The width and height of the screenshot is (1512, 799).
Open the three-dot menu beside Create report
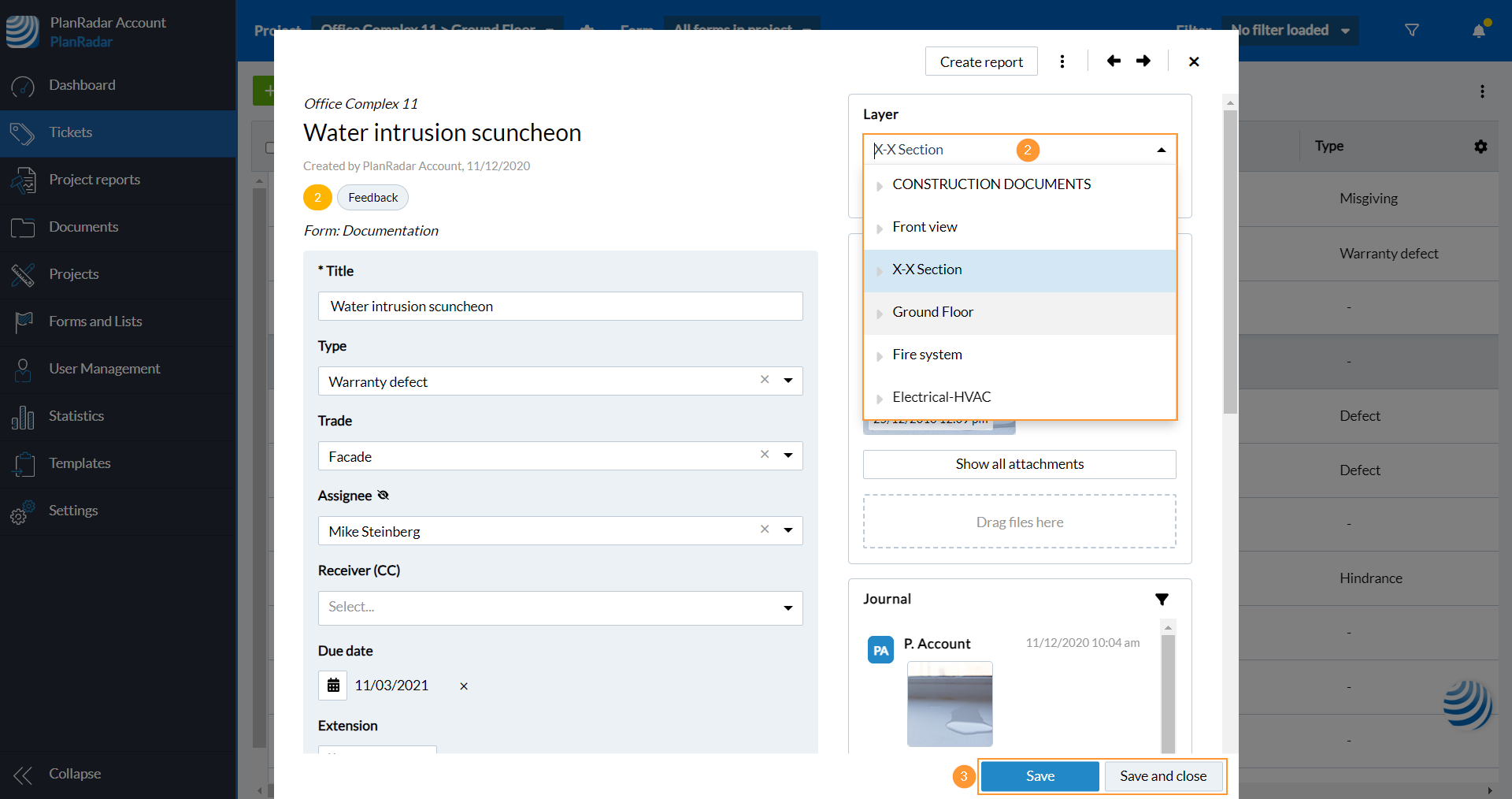(1062, 61)
